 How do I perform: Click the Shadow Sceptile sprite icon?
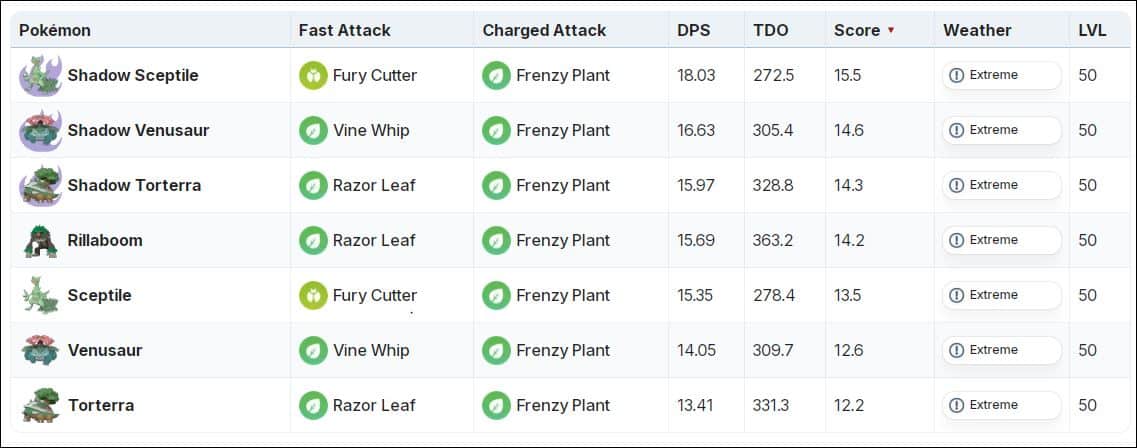pos(40,76)
